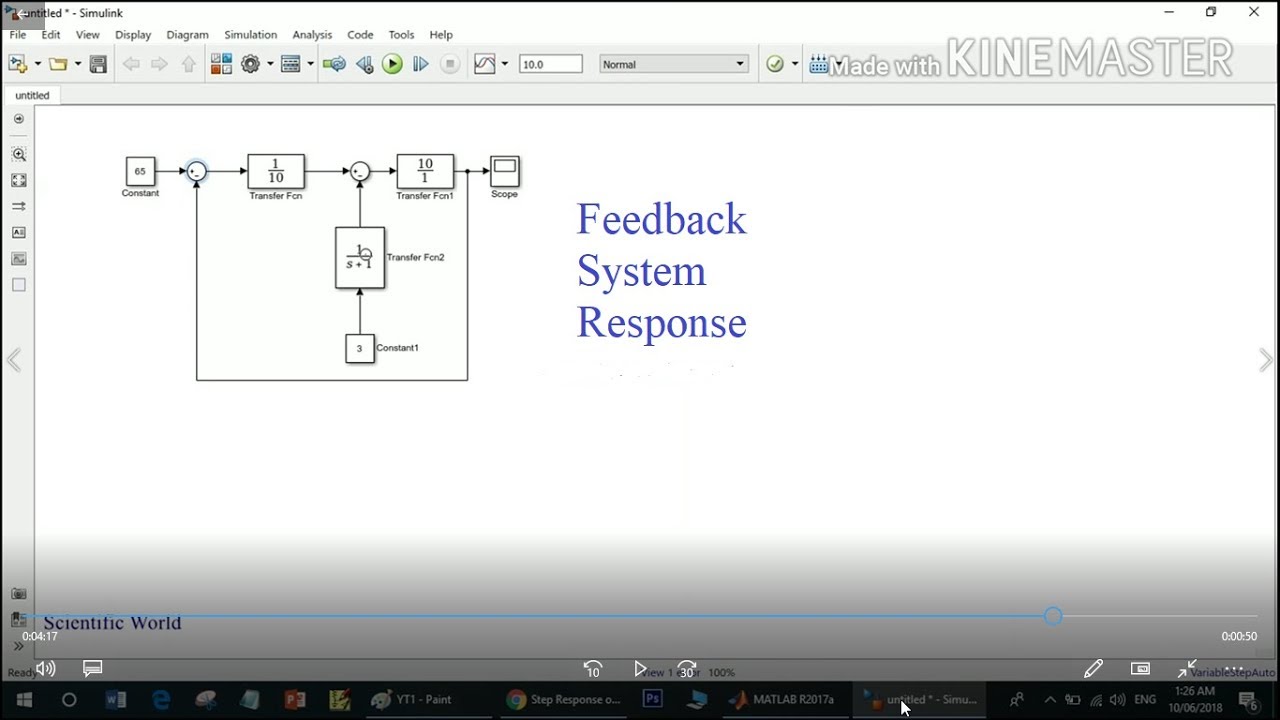Click the Back navigation arrow

pyautogui.click(x=131, y=64)
